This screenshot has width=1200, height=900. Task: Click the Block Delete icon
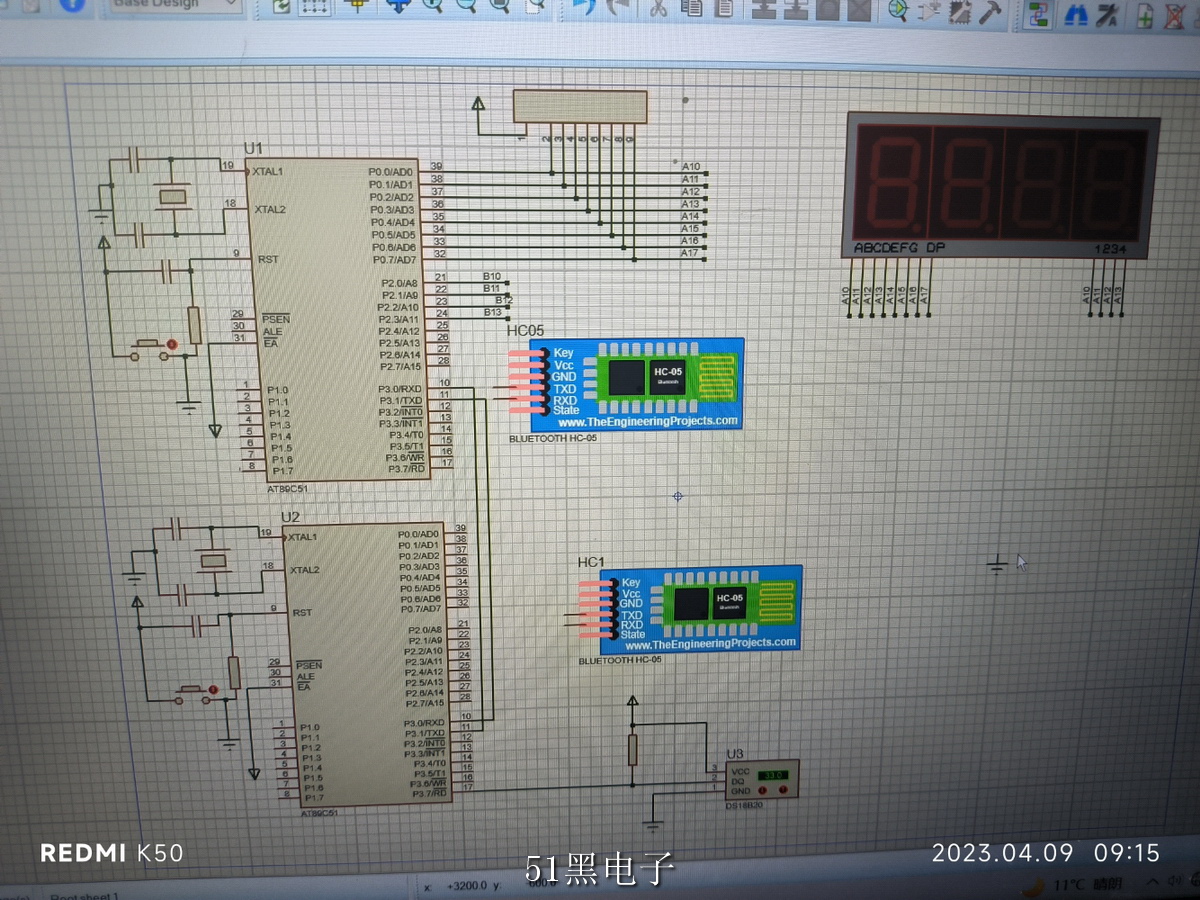tap(859, 11)
